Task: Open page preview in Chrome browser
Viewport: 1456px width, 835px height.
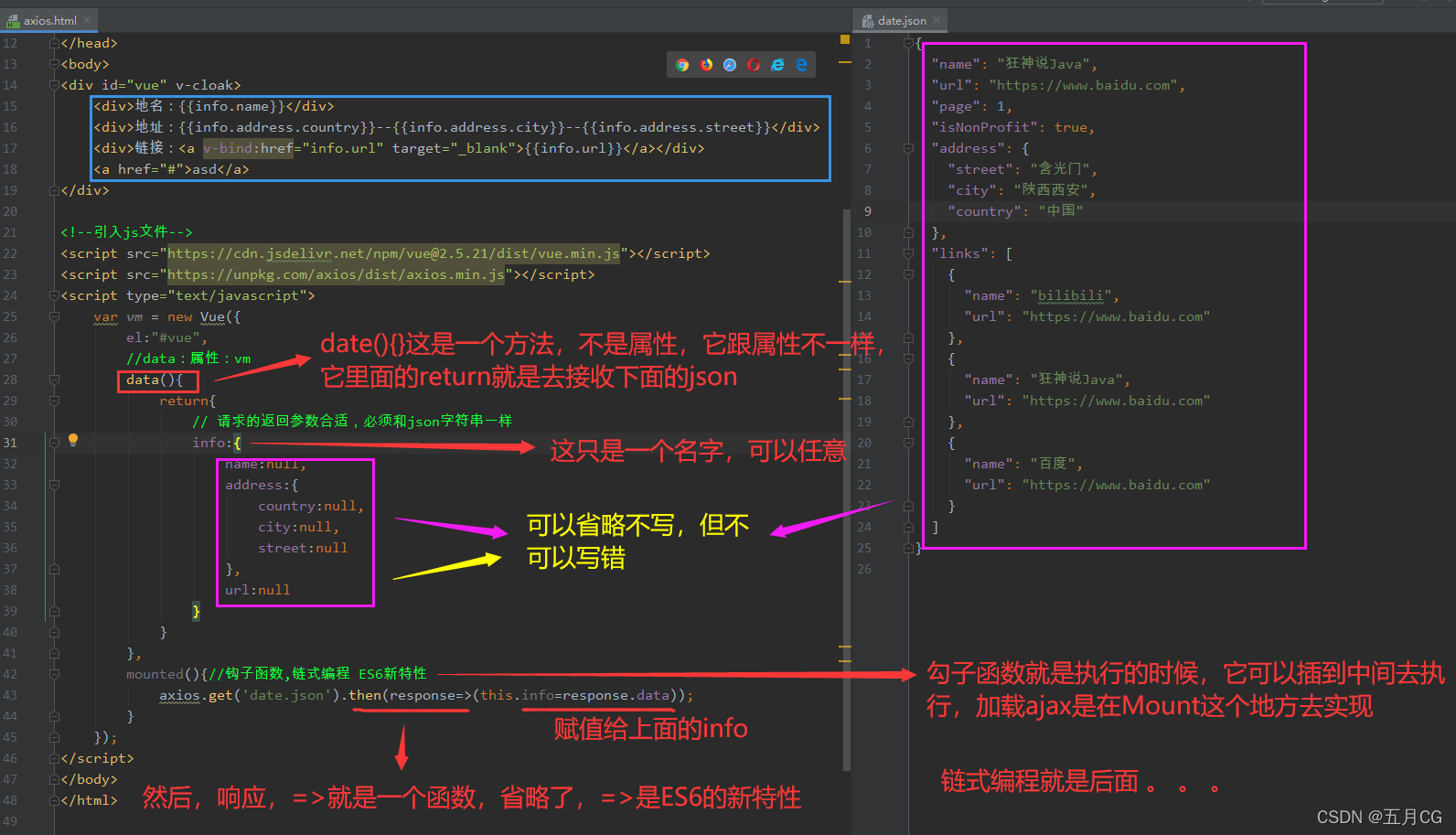Action: point(682,65)
